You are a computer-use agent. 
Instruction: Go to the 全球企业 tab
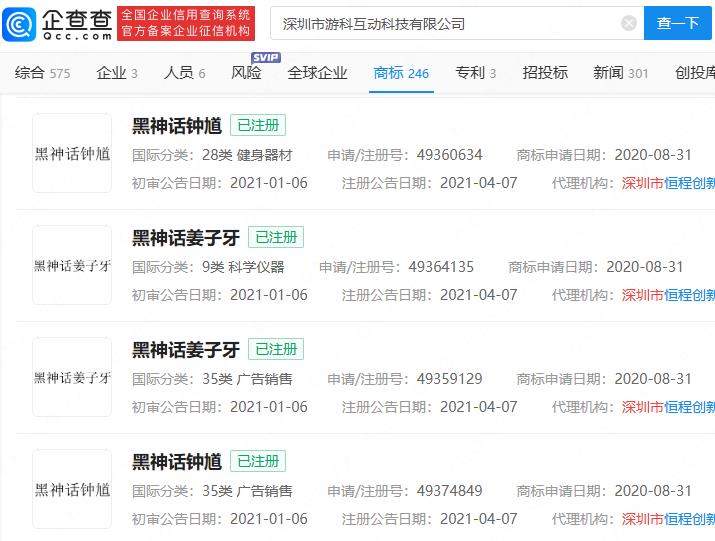(x=317, y=73)
